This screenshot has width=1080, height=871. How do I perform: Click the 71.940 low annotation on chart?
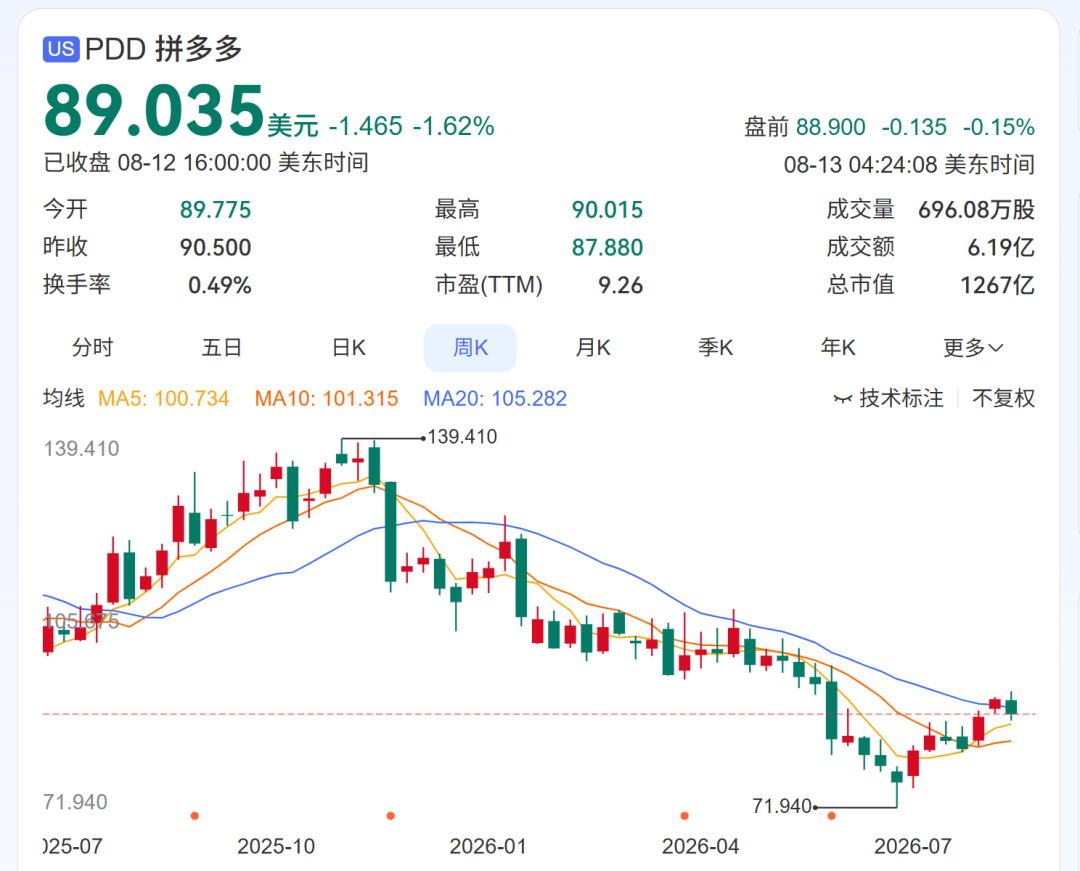(782, 806)
